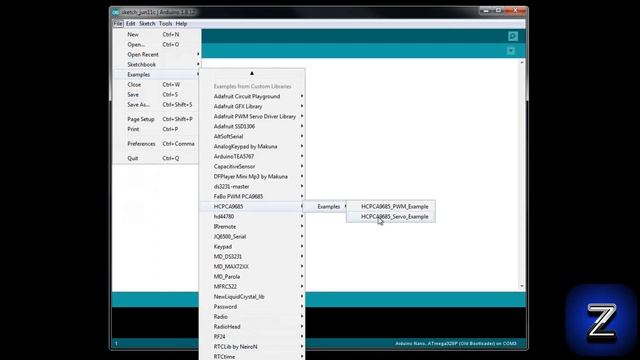Expand Adafruit GFX Library examples
Screen dimensions: 640x360
click(x=252, y=107)
